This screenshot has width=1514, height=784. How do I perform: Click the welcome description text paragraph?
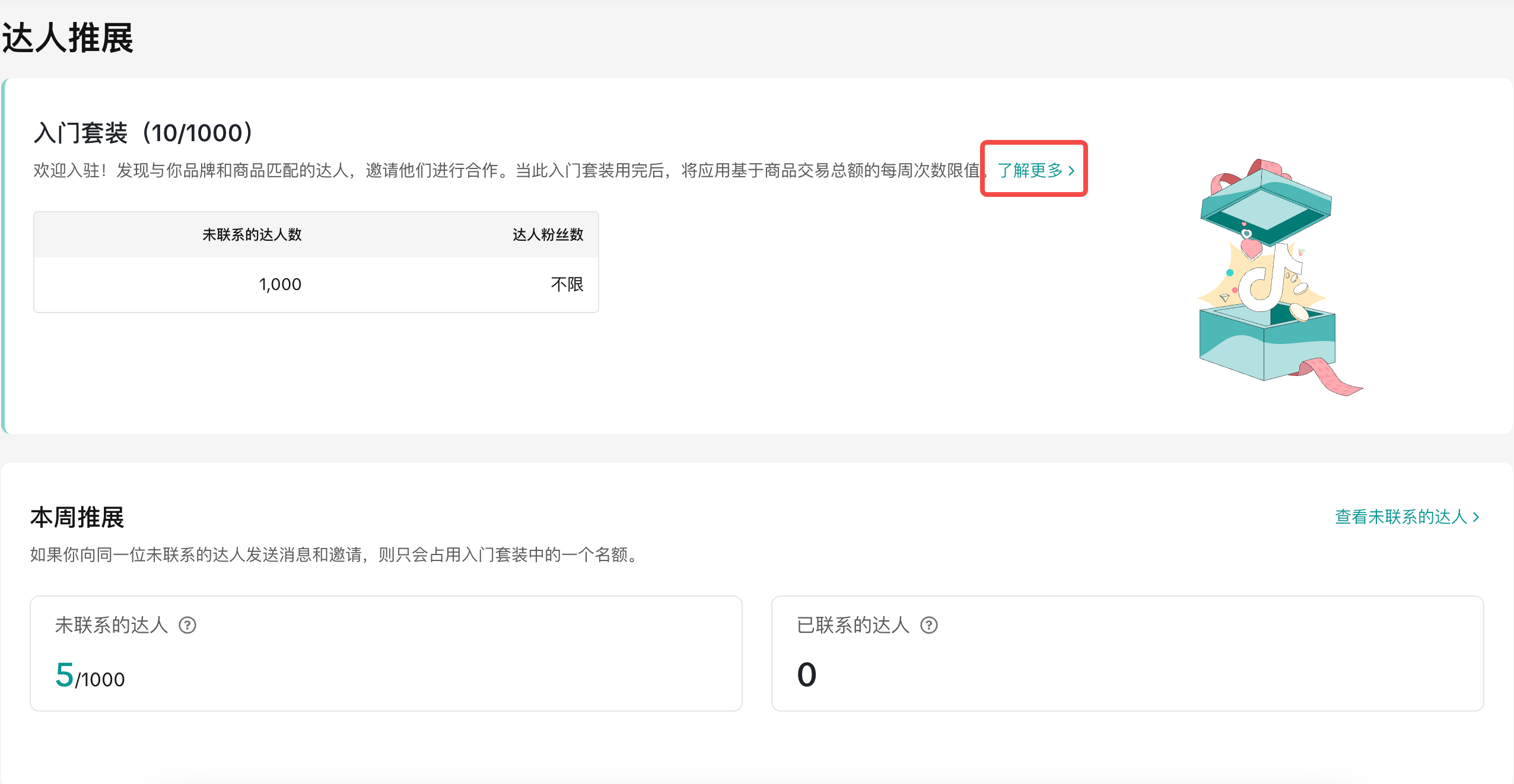point(504,171)
